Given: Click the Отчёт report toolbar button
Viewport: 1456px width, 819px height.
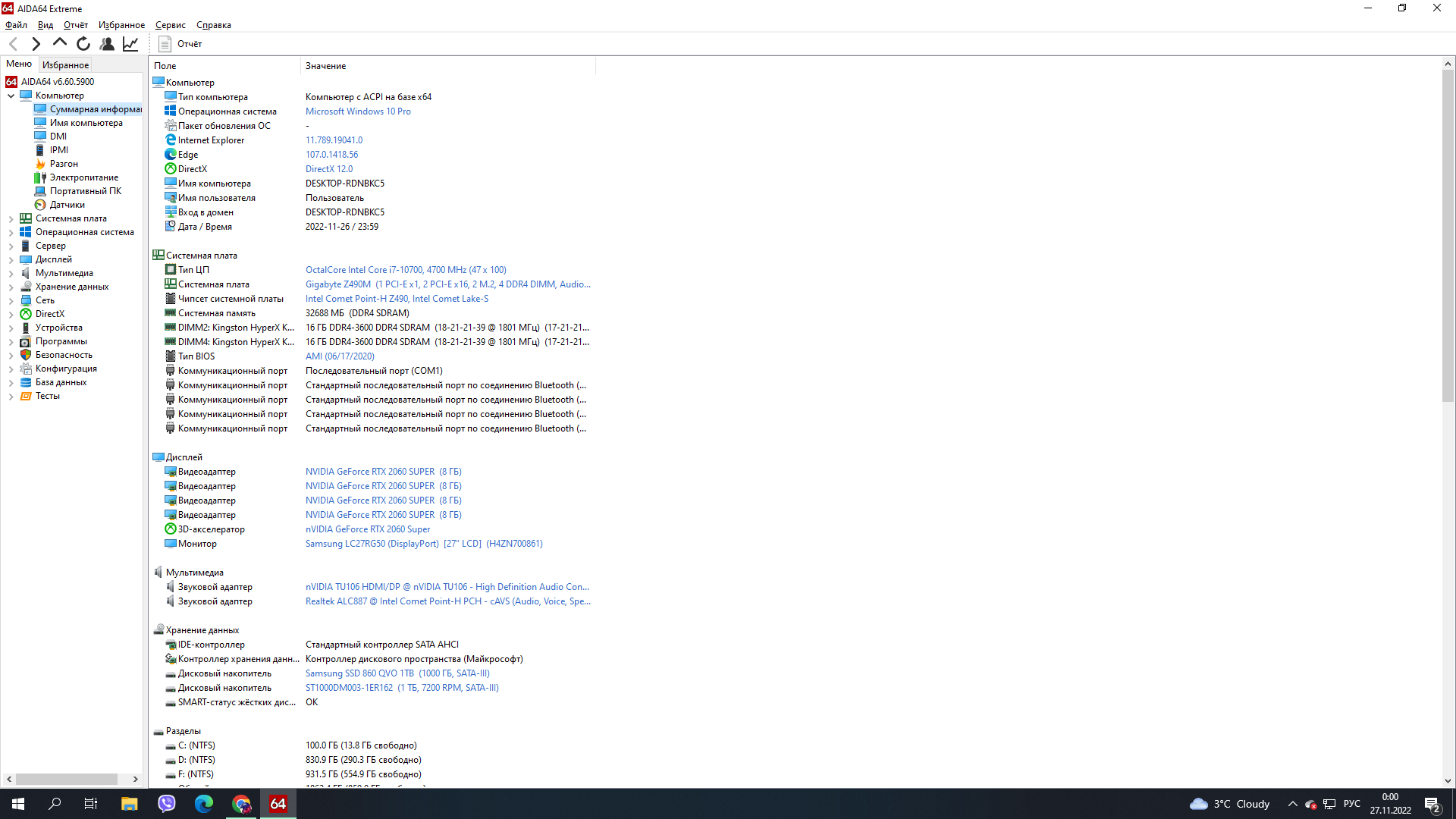Looking at the screenshot, I should coord(180,44).
